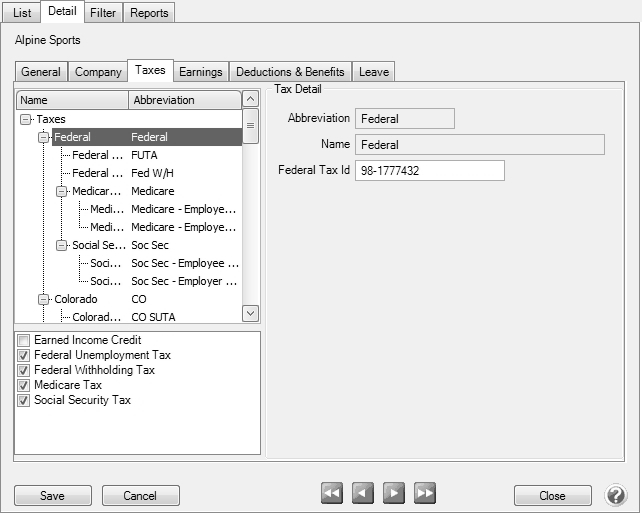Collapse the root Taxes node
Screen dimensions: 642x514
click(26, 119)
